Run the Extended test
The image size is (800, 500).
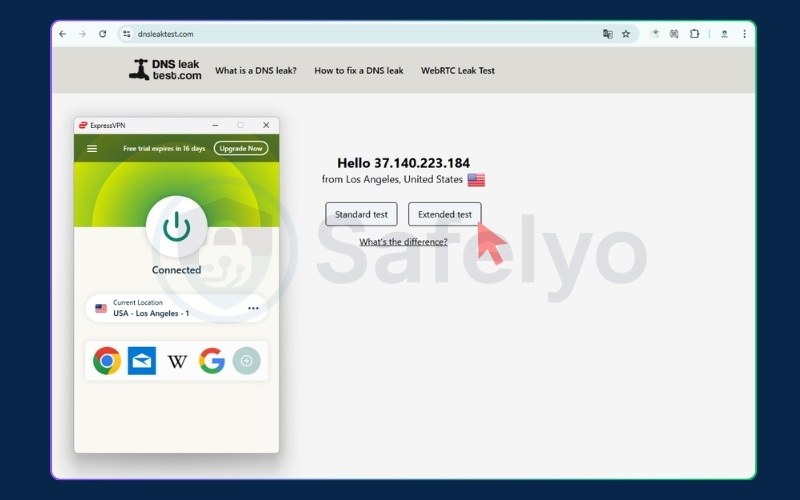click(x=444, y=214)
